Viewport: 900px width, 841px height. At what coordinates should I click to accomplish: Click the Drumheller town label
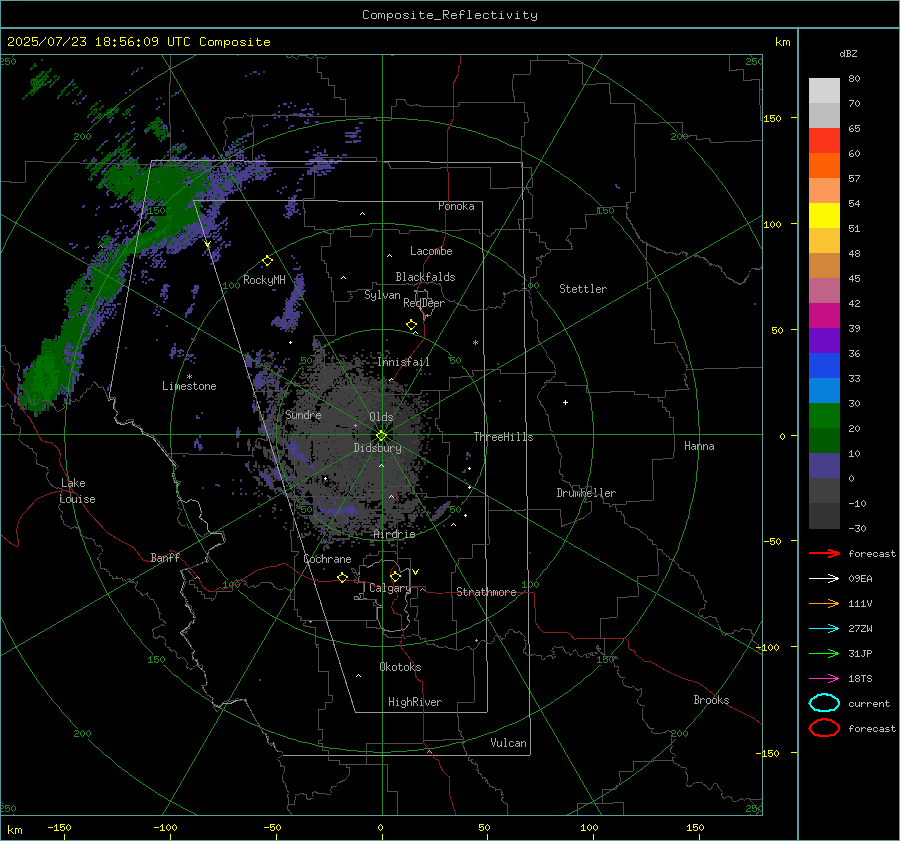[586, 493]
